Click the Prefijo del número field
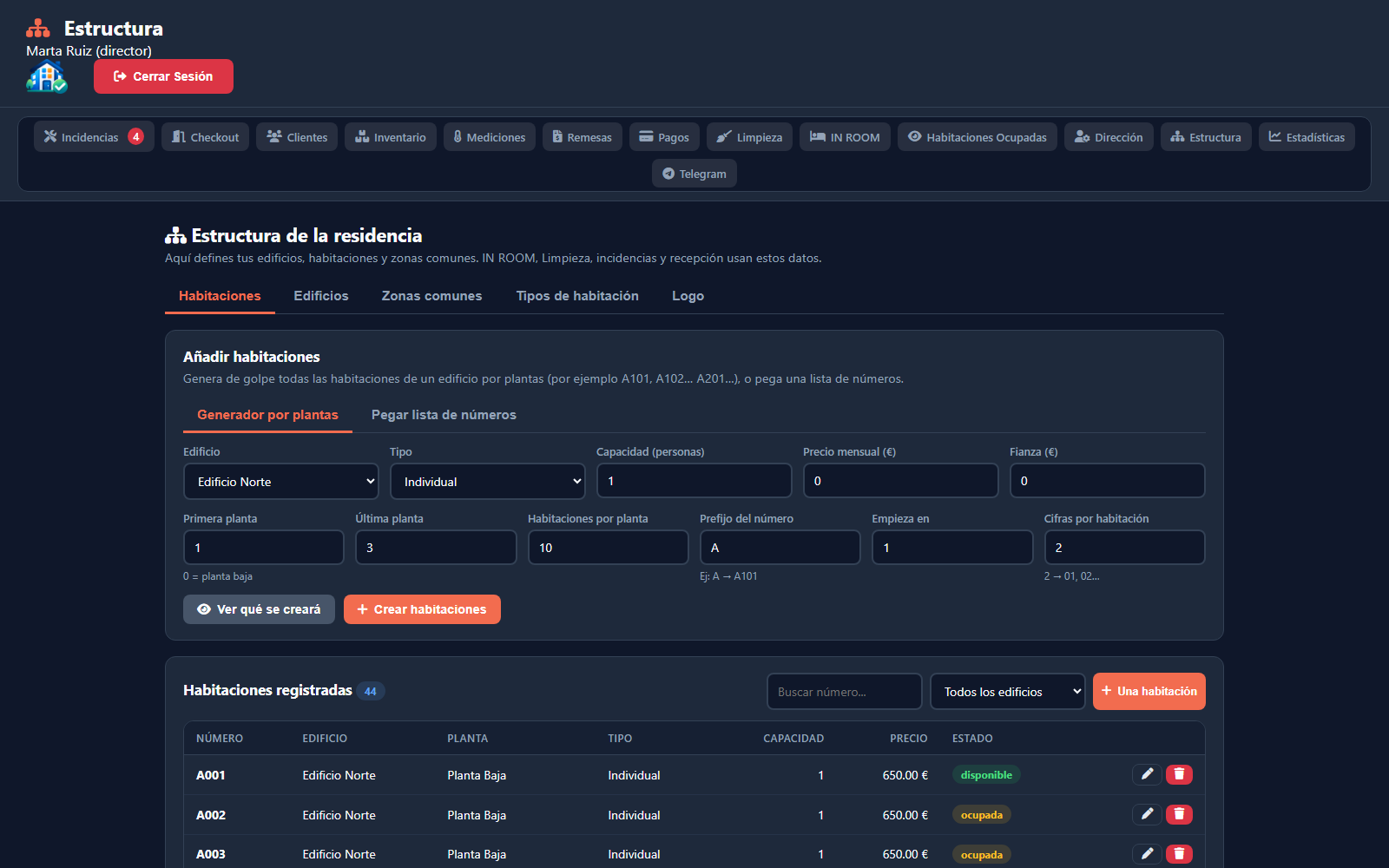The image size is (1389, 868). click(780, 548)
